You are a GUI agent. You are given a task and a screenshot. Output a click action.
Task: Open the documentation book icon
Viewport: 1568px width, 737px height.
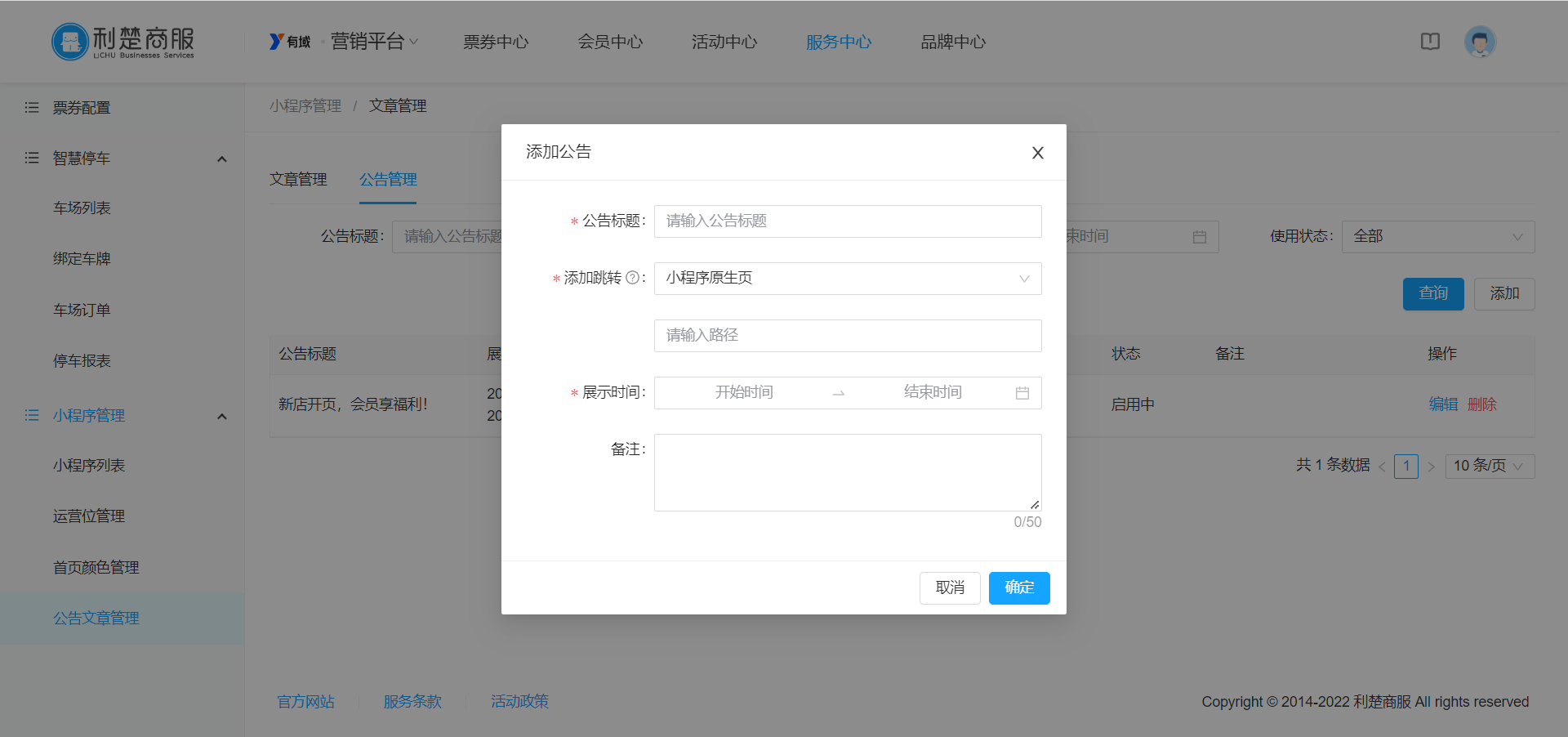tap(1430, 42)
